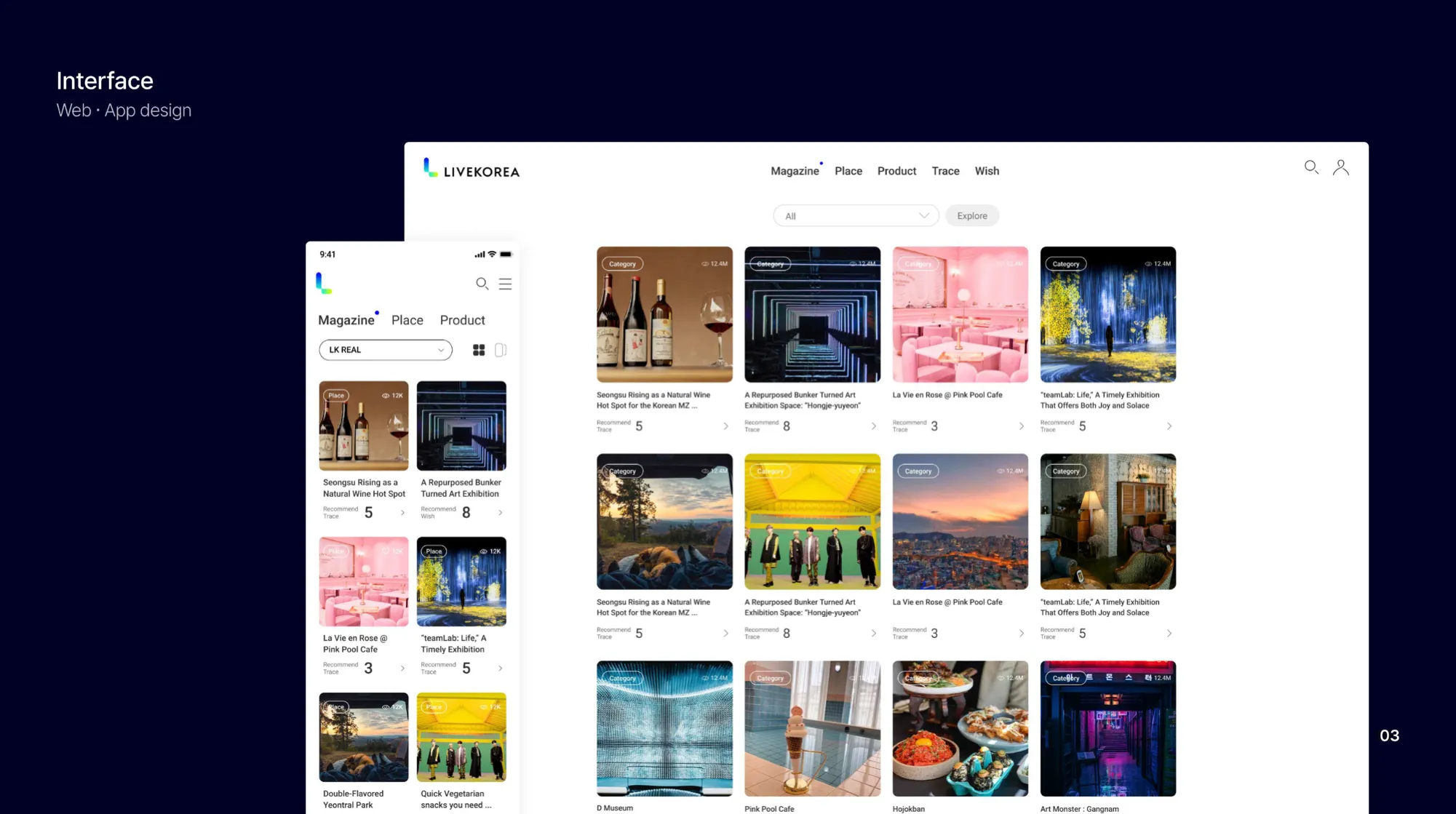Click the web search magnifier icon
The height and width of the screenshot is (814, 1456).
click(1311, 167)
